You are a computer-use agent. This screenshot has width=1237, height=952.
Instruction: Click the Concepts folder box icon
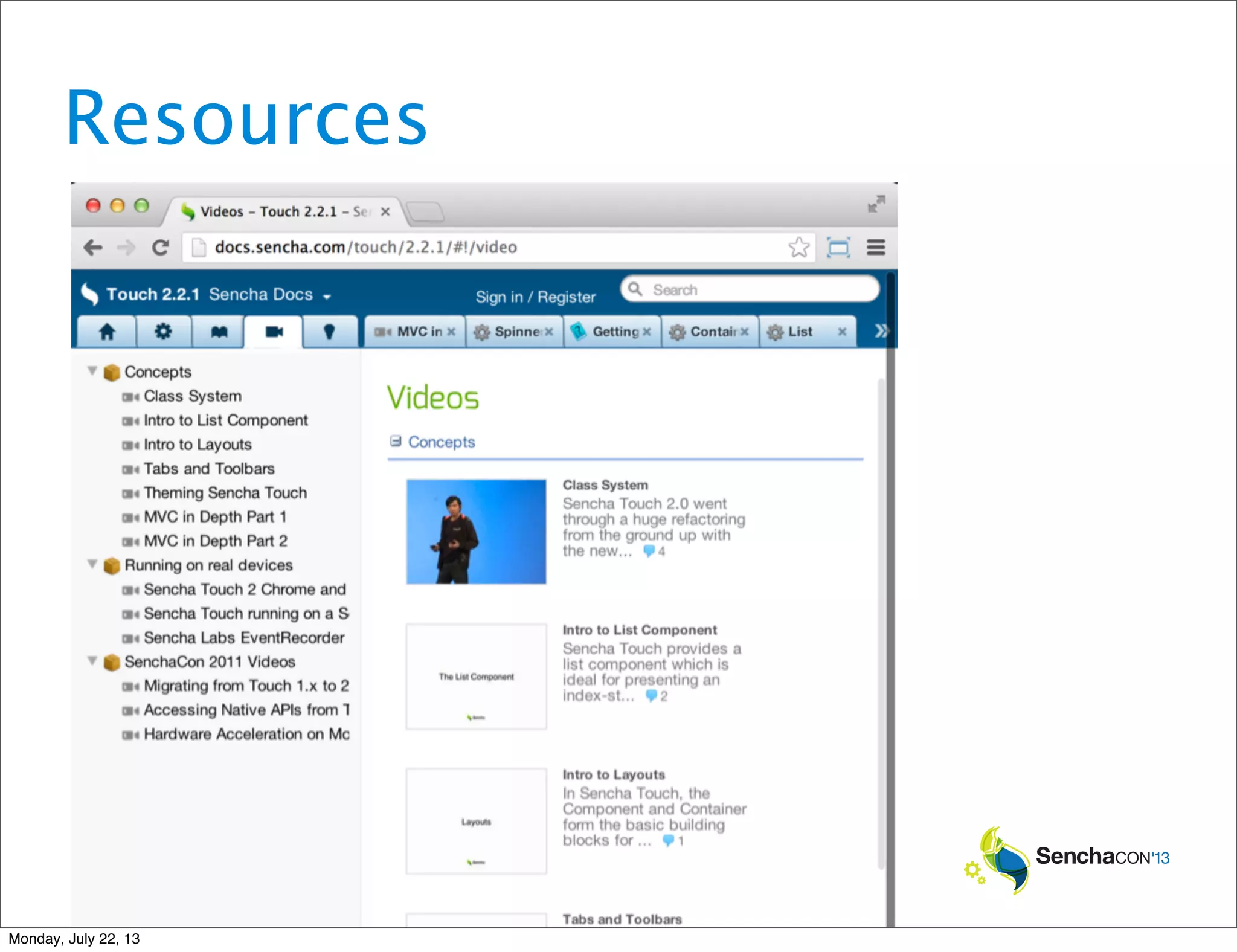tap(112, 372)
